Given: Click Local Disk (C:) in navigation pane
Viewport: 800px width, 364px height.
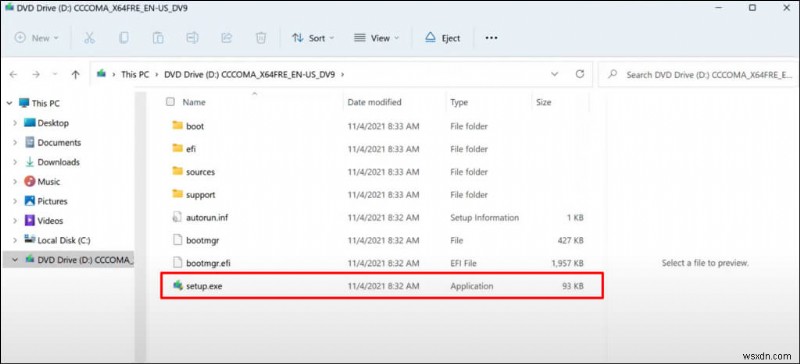Looking at the screenshot, I should pos(64,240).
